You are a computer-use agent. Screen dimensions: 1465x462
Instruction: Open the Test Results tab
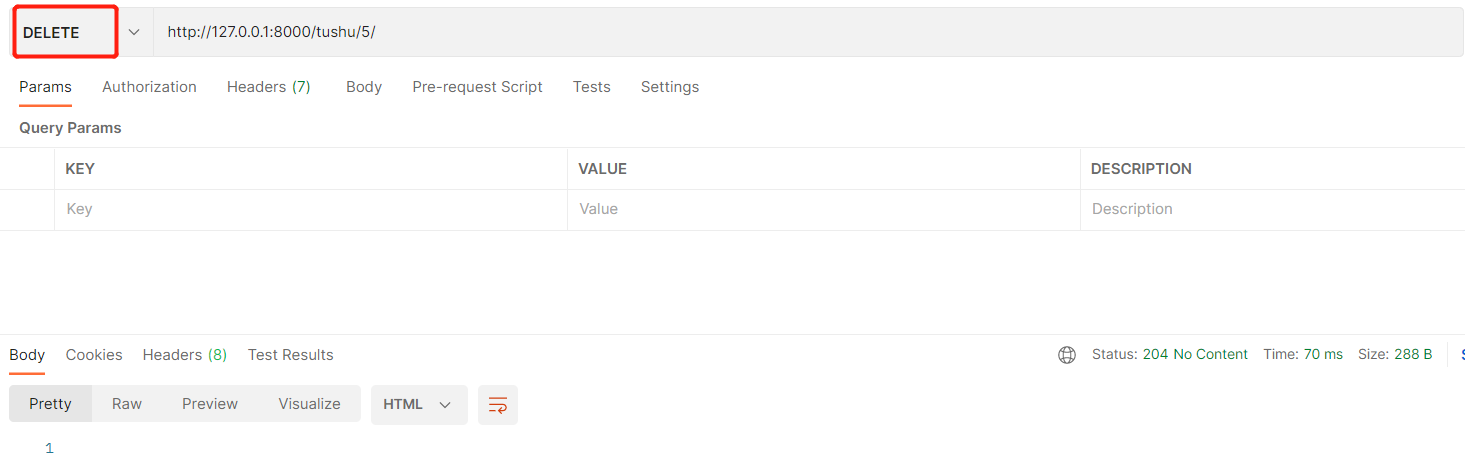point(290,355)
